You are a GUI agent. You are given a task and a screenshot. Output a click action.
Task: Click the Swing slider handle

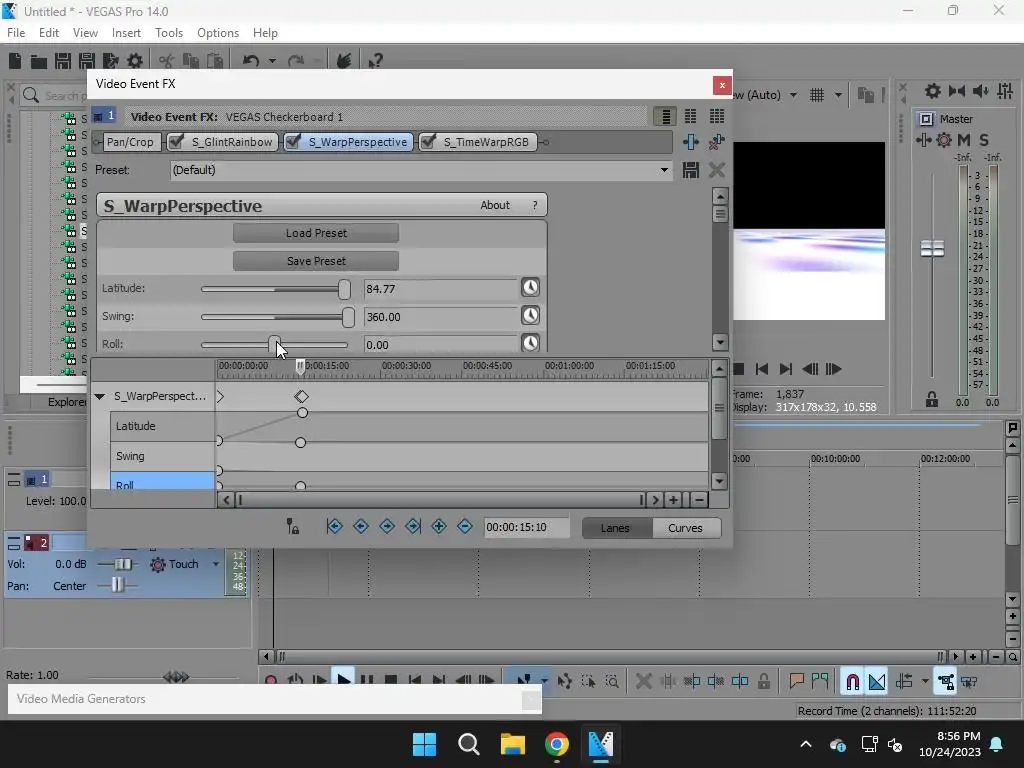[348, 317]
